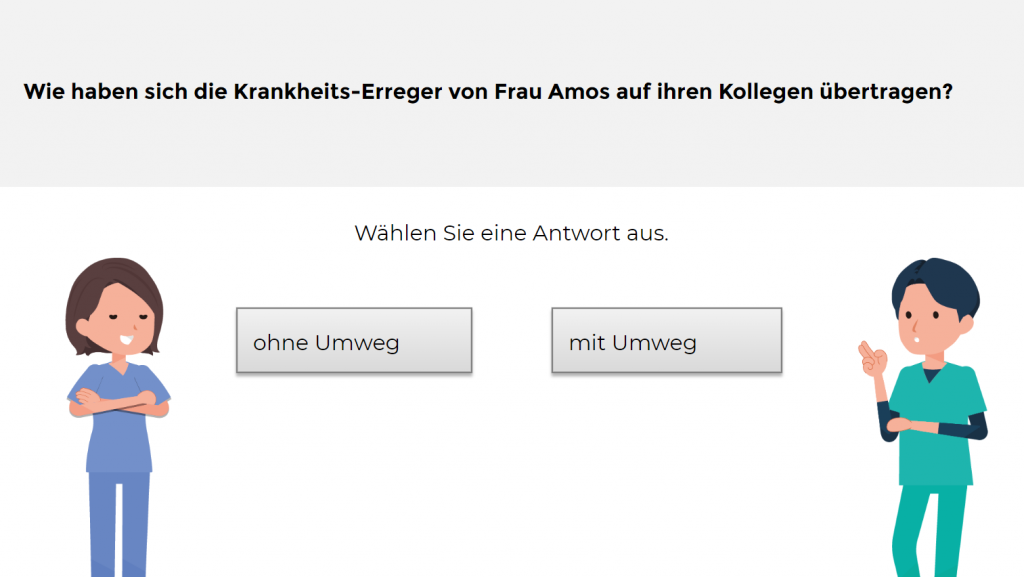
Task: Click the female nurse's smiling face
Action: click(x=120, y=327)
